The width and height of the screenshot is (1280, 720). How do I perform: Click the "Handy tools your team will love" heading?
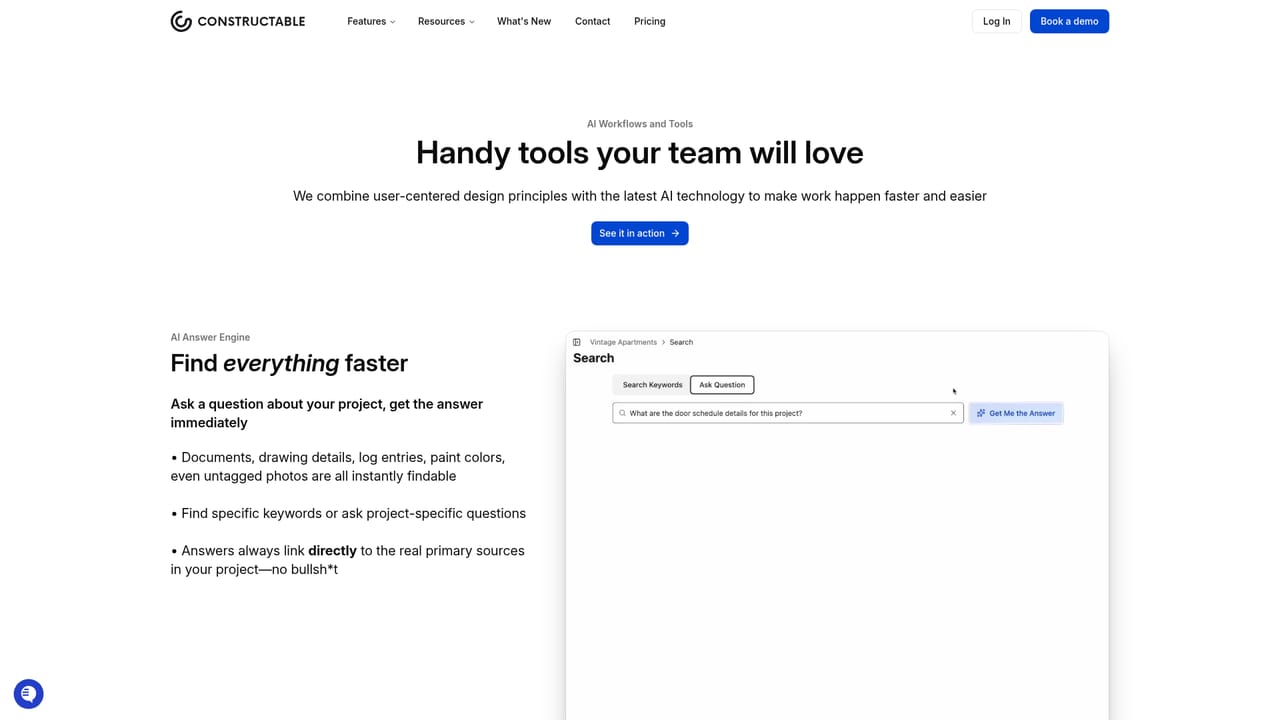pos(640,153)
